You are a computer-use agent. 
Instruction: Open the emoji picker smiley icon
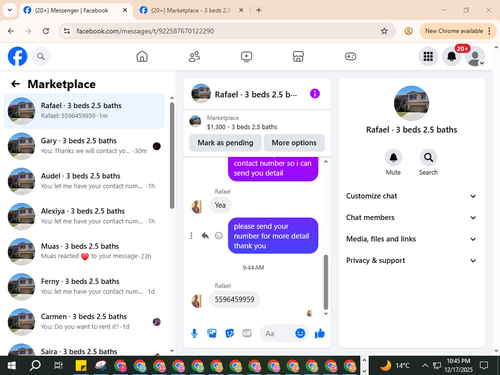[300, 333]
